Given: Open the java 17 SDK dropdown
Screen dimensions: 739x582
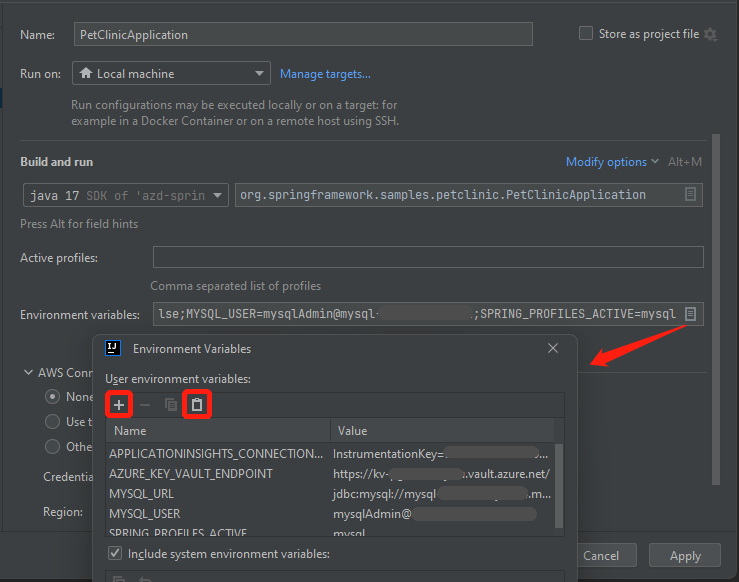Looking at the screenshot, I should point(126,195).
